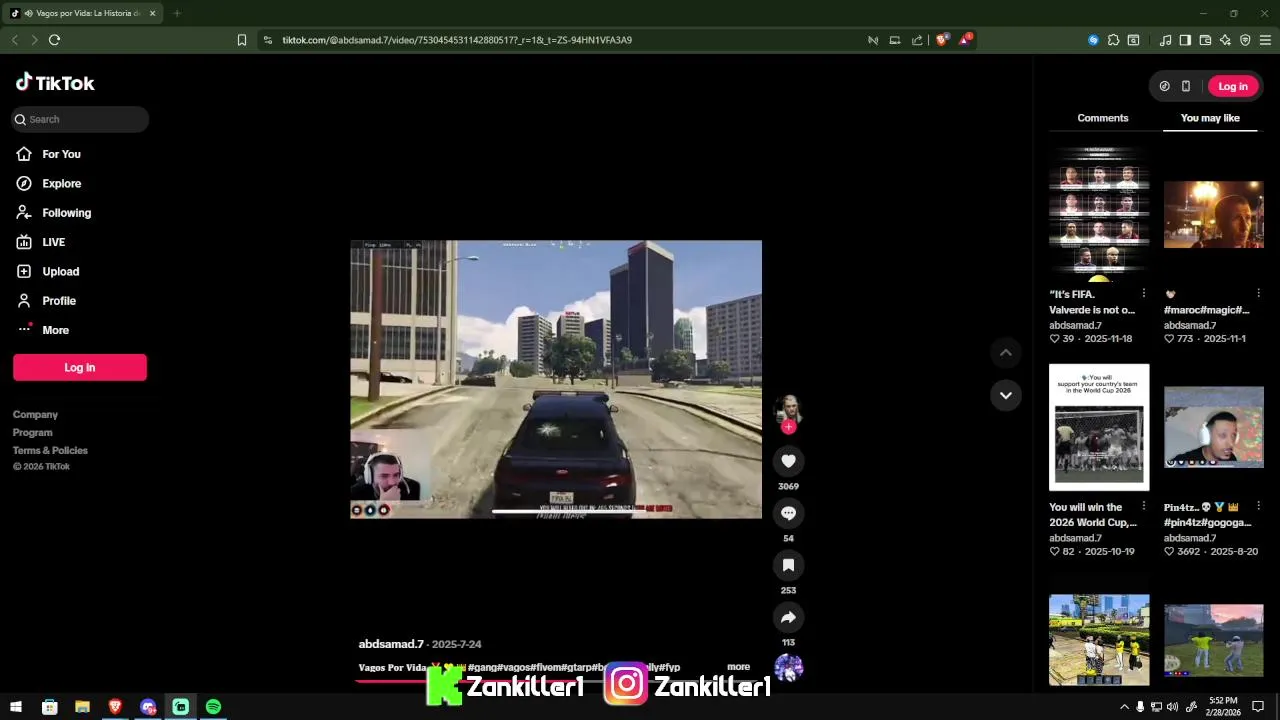1280x720 pixels.
Task: Open comments via speech bubble icon
Action: coord(788,513)
